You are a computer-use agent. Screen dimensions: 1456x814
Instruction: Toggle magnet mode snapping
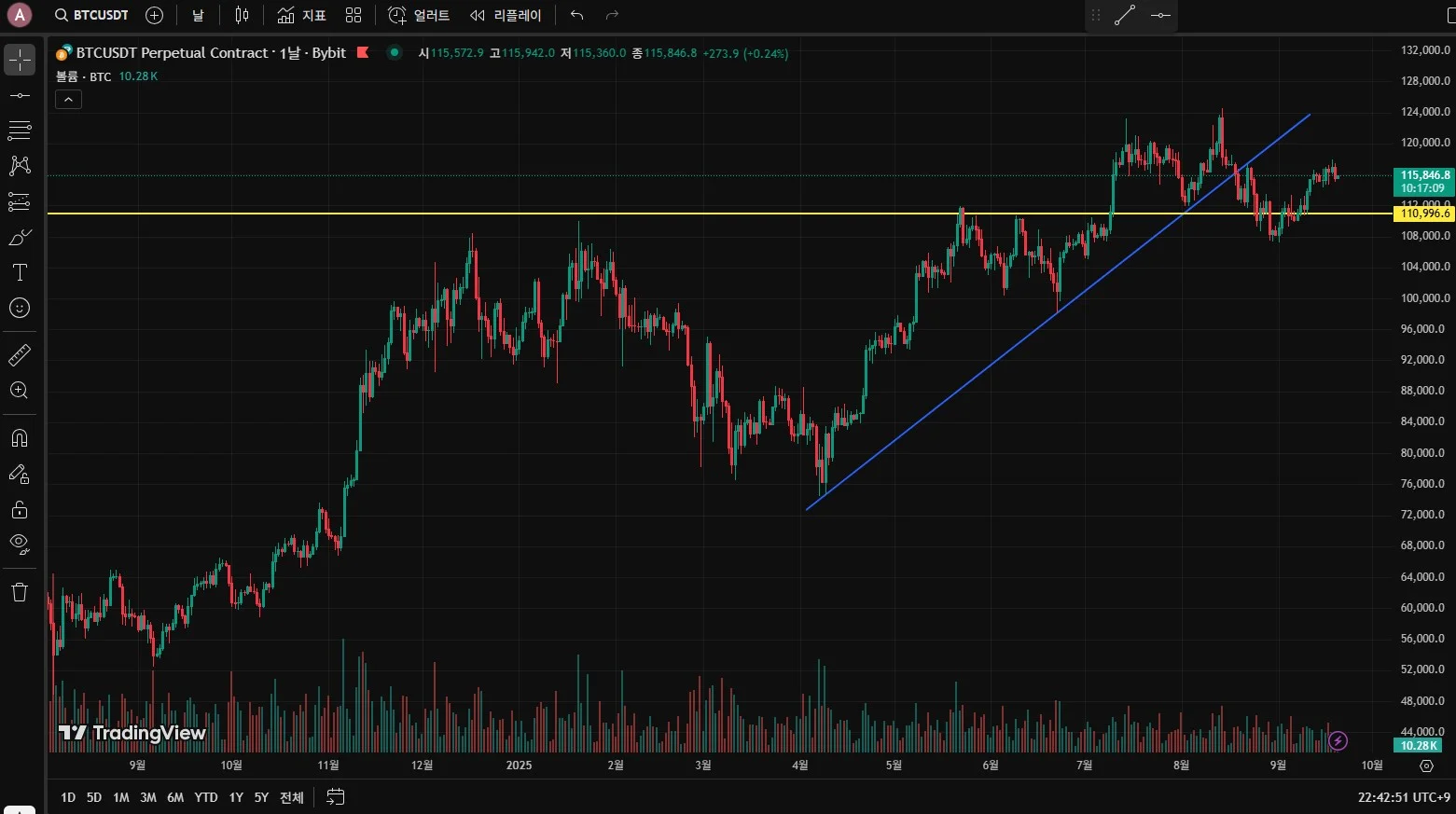20,438
